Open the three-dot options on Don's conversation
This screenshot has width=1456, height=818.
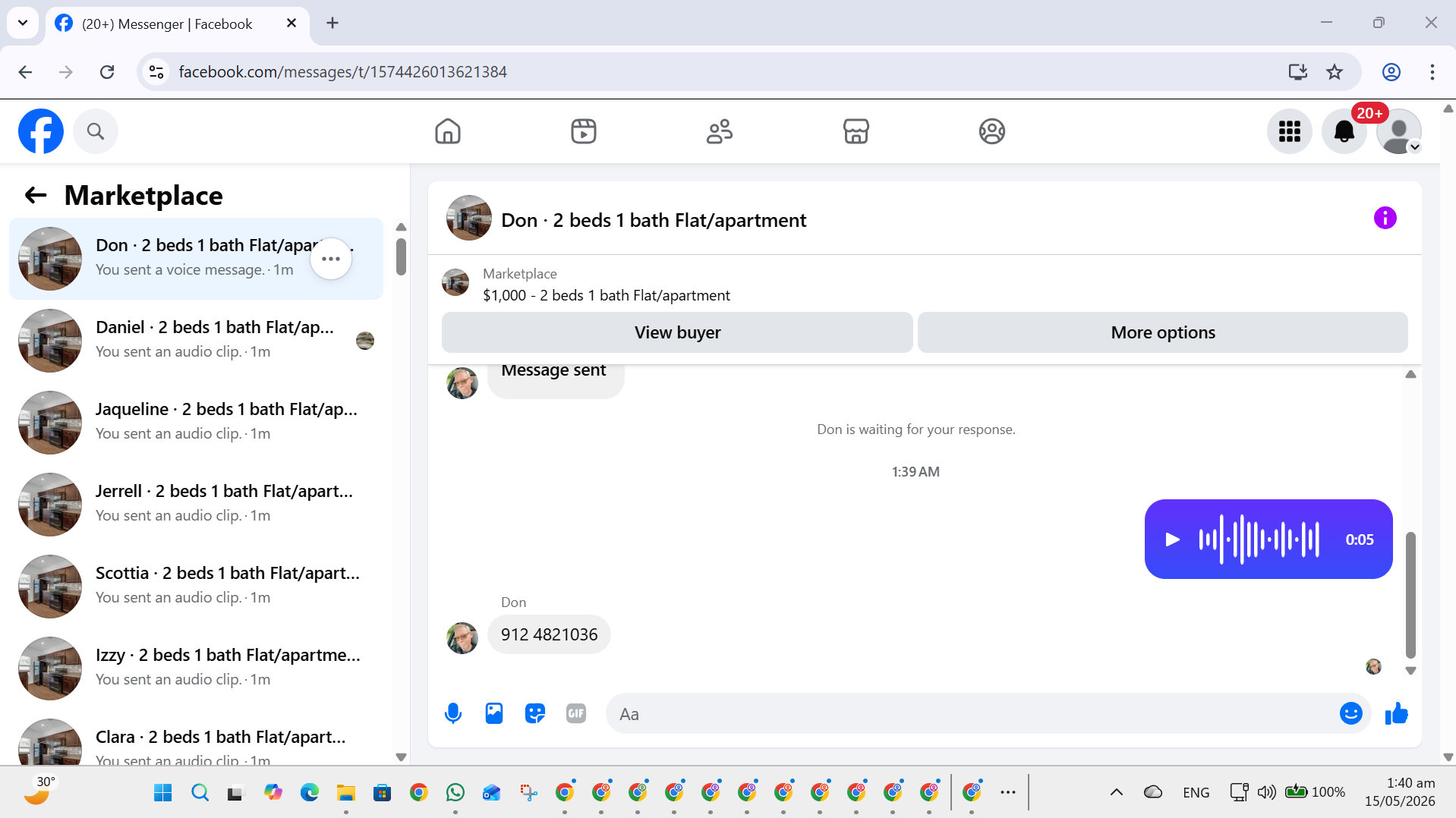tap(331, 259)
